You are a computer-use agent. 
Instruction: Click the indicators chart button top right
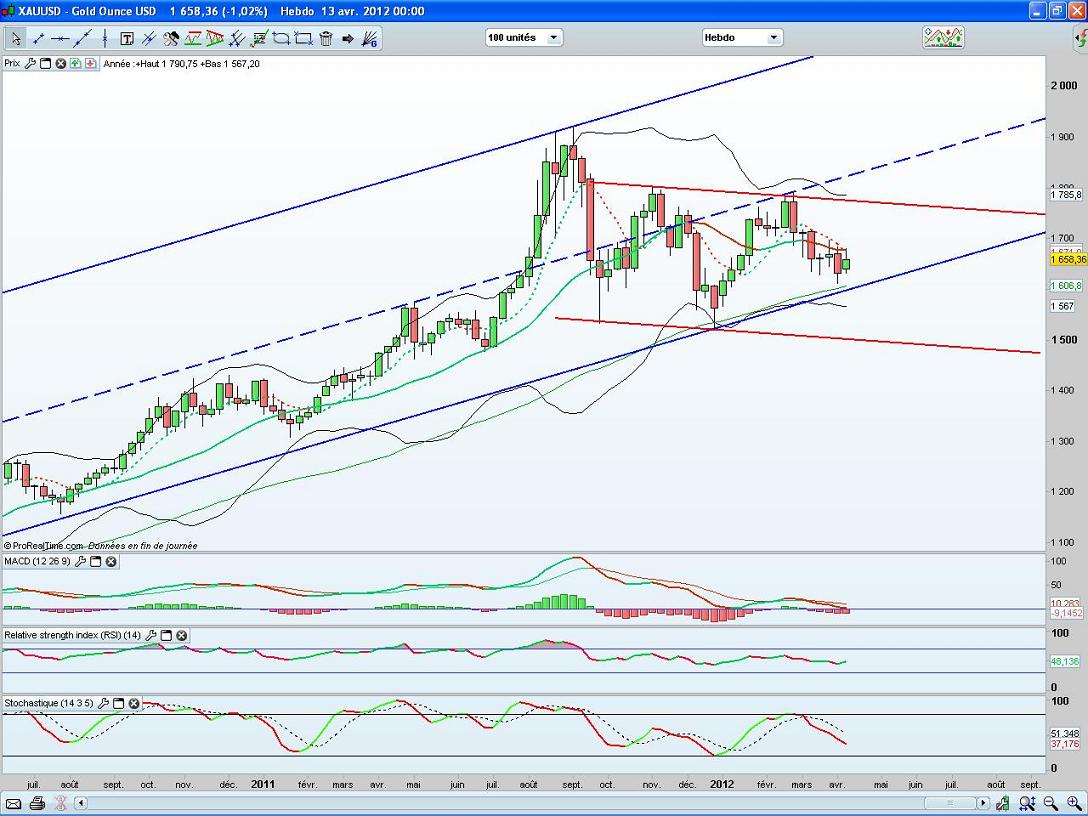[943, 38]
